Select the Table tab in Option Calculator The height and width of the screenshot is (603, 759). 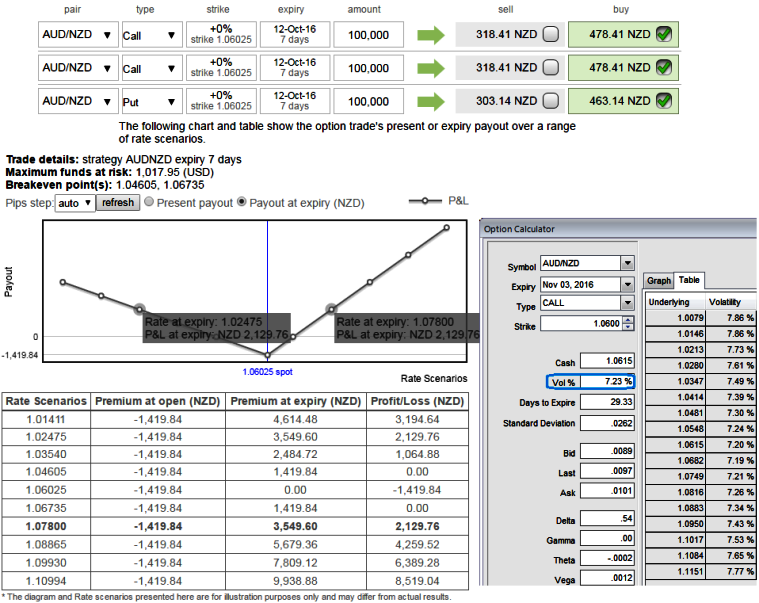(689, 281)
